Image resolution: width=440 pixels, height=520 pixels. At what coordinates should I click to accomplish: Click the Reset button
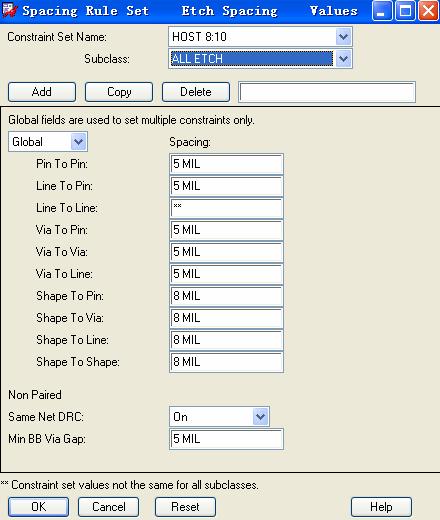click(x=185, y=507)
